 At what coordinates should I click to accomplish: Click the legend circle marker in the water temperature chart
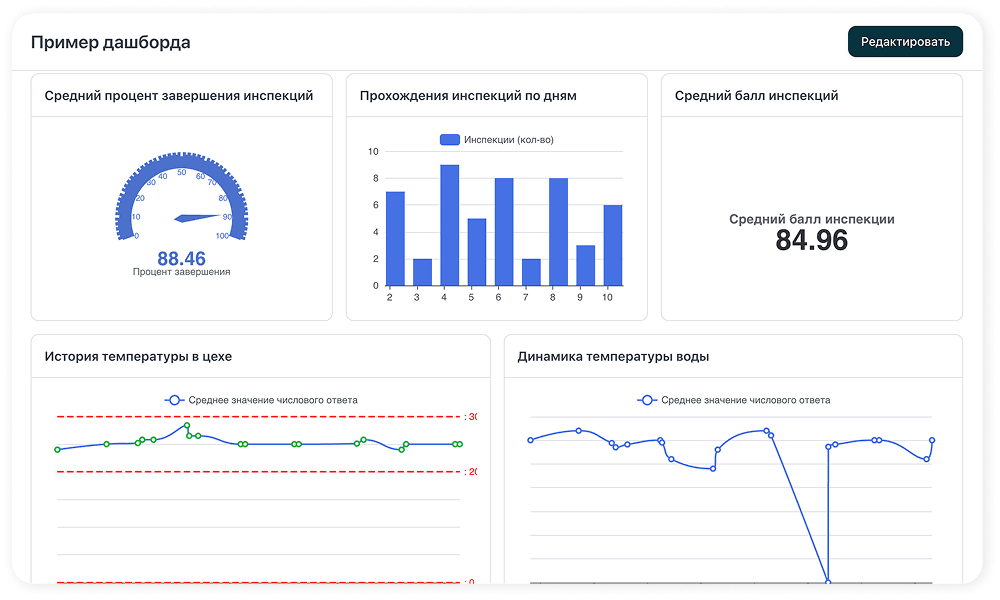647,400
